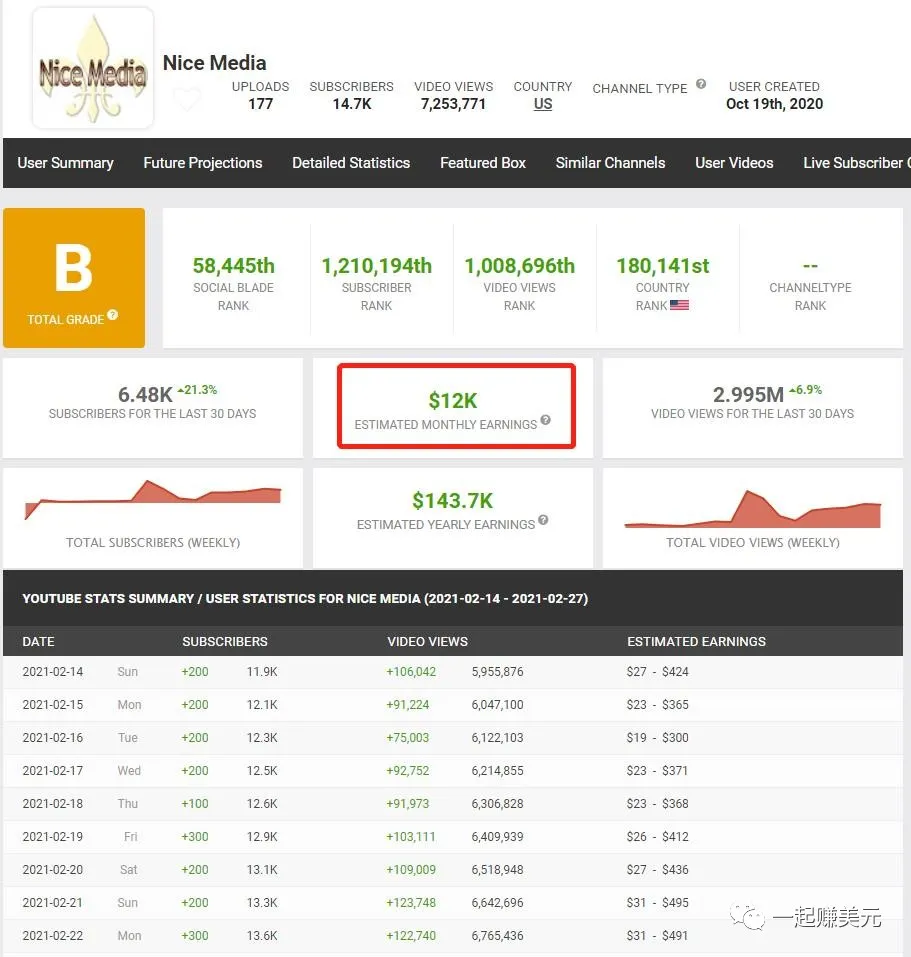The height and width of the screenshot is (957, 911).
Task: Click the Subscribers column header
Action: (225, 641)
